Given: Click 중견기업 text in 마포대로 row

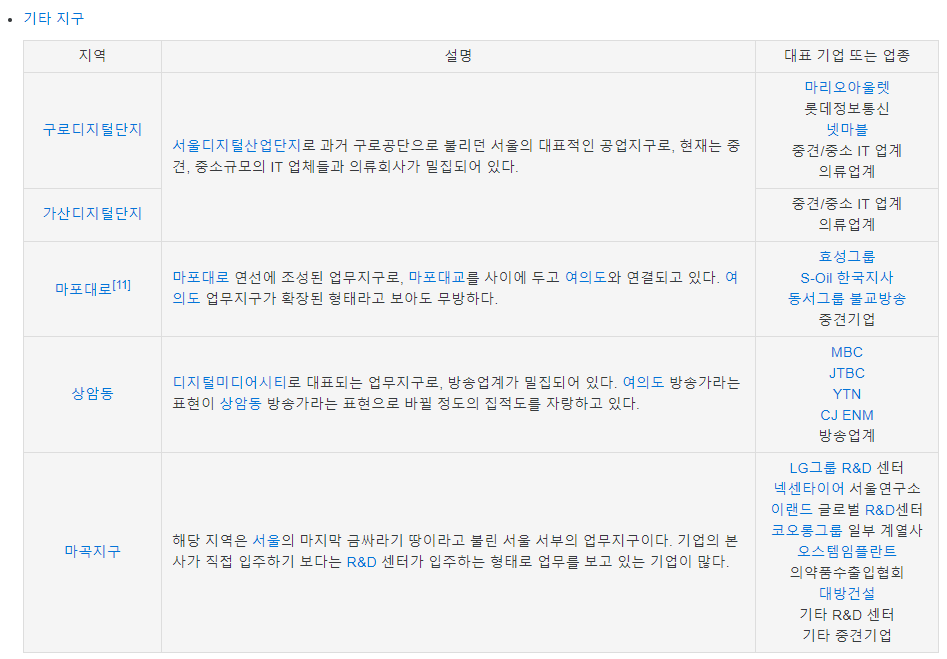Looking at the screenshot, I should (847, 319).
